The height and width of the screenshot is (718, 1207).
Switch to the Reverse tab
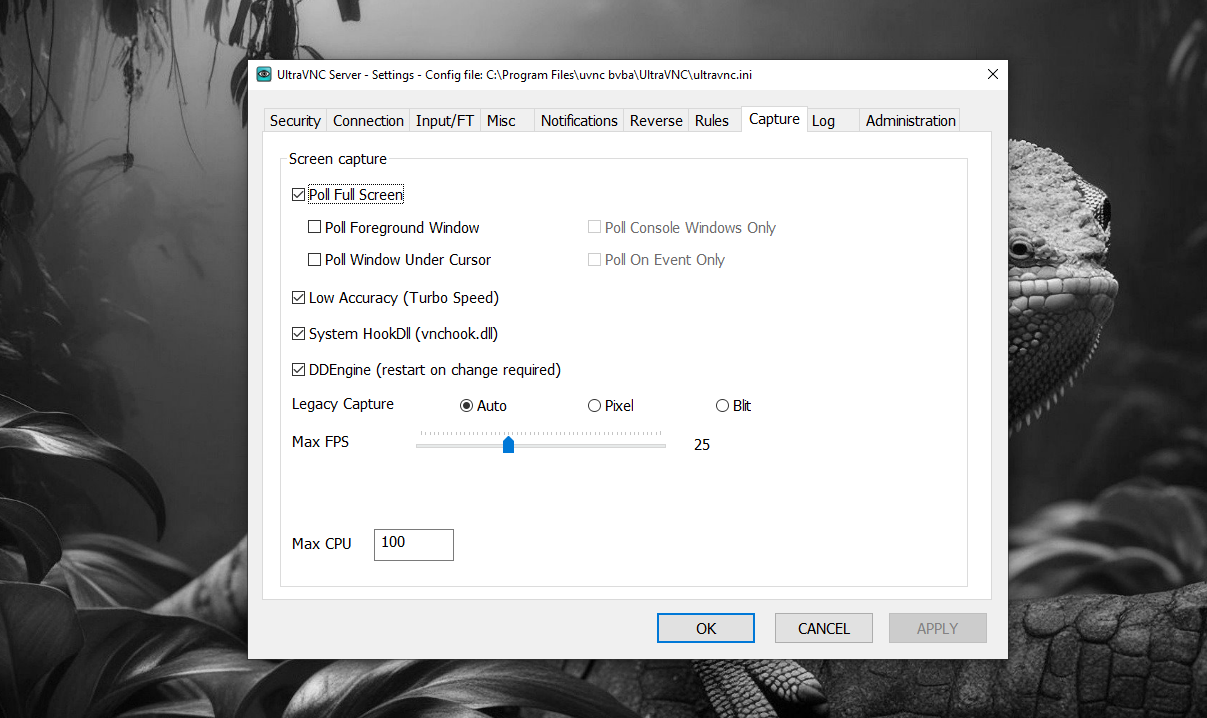click(x=656, y=121)
